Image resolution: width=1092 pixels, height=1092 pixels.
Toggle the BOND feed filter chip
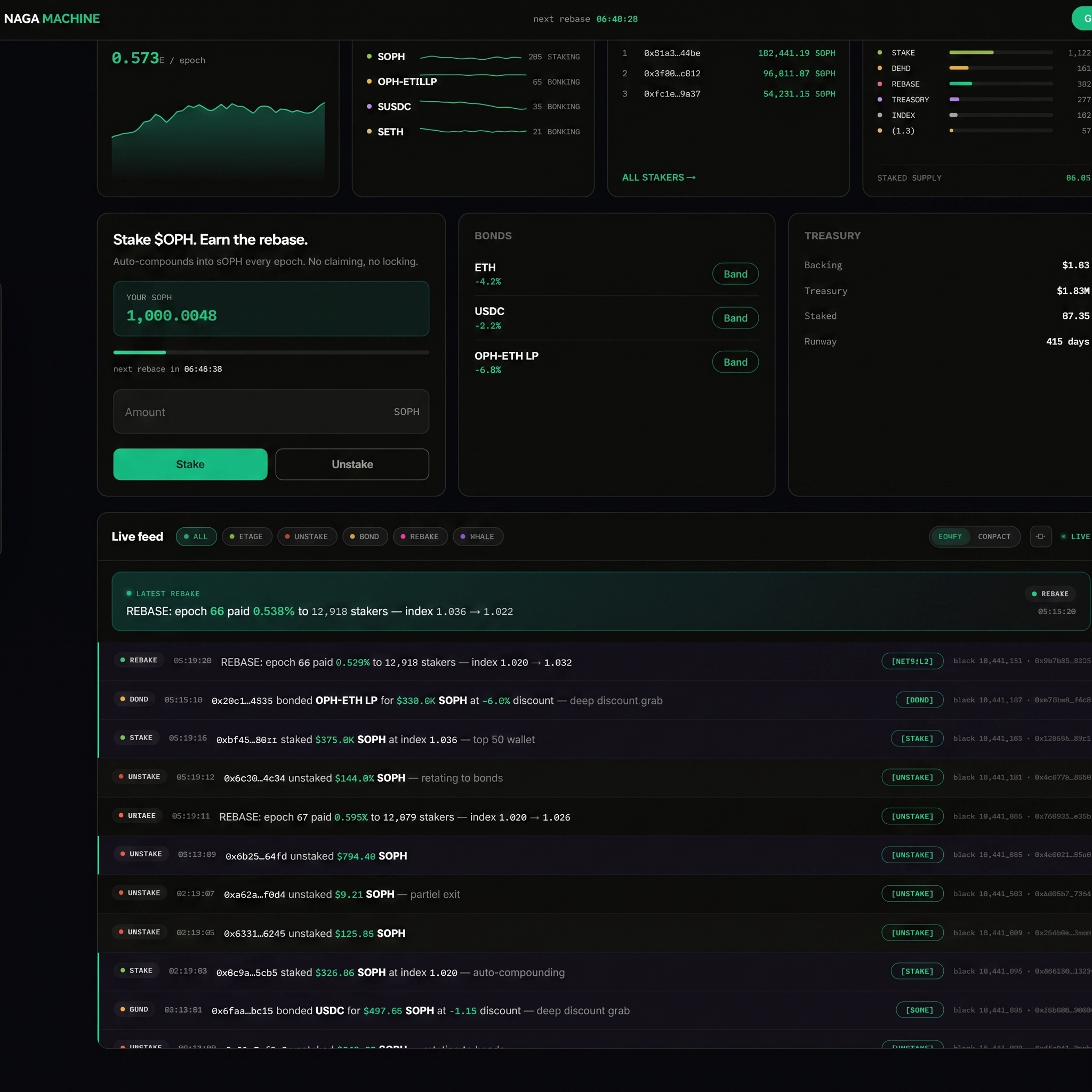pyautogui.click(x=365, y=536)
